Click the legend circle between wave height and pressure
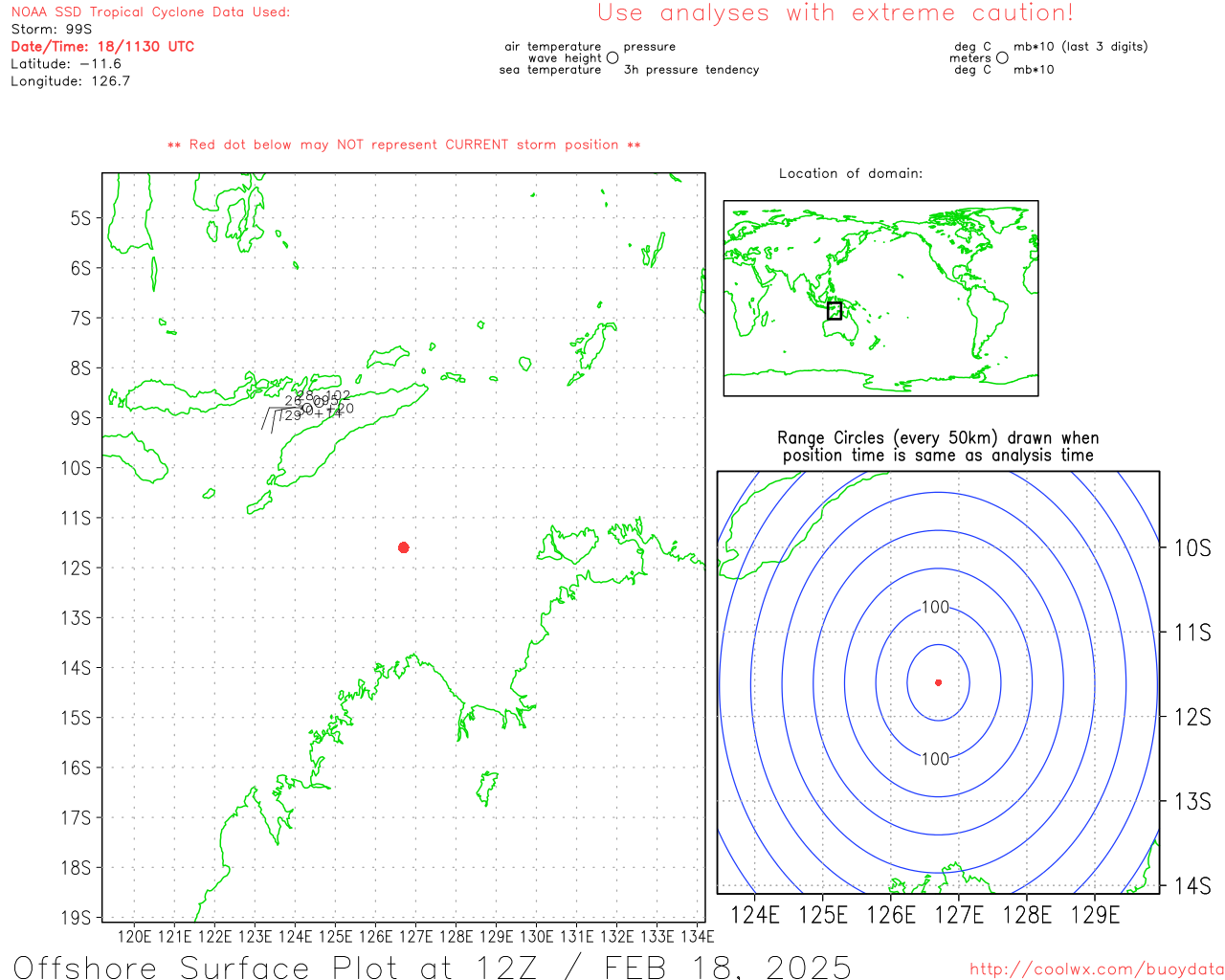The image size is (1225, 980). 612,57
